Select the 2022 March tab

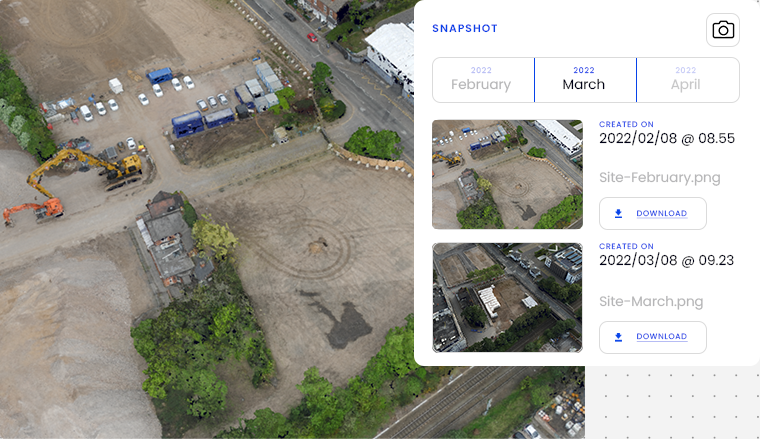[585, 80]
